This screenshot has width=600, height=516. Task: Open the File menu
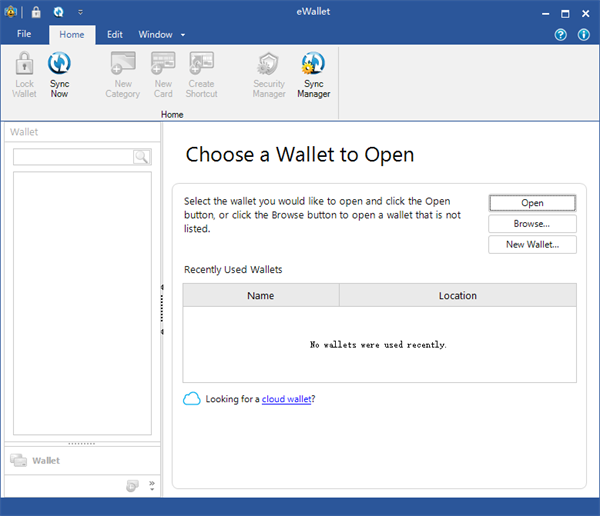coord(24,34)
